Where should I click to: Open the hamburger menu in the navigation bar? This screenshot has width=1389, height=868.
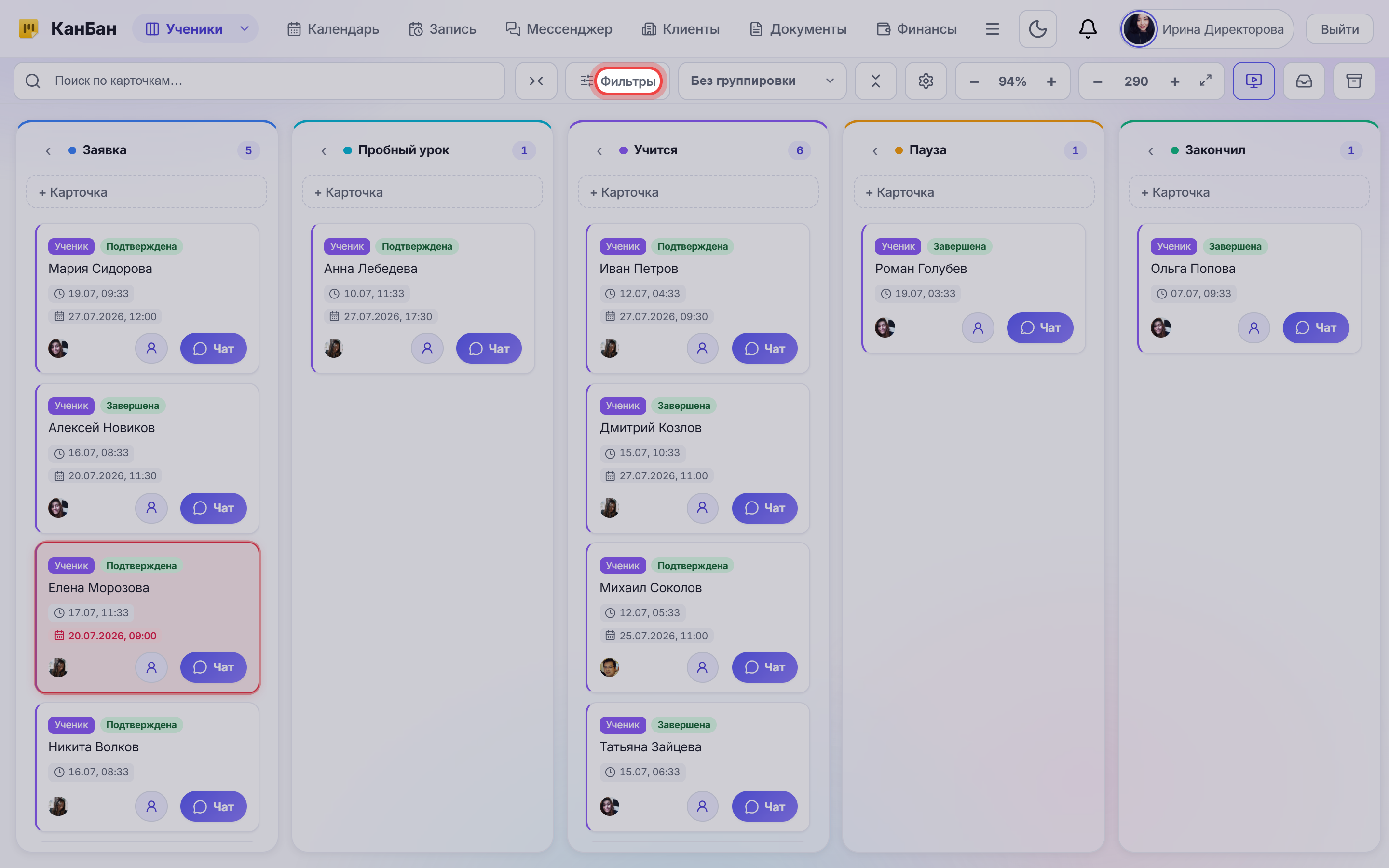(x=993, y=29)
